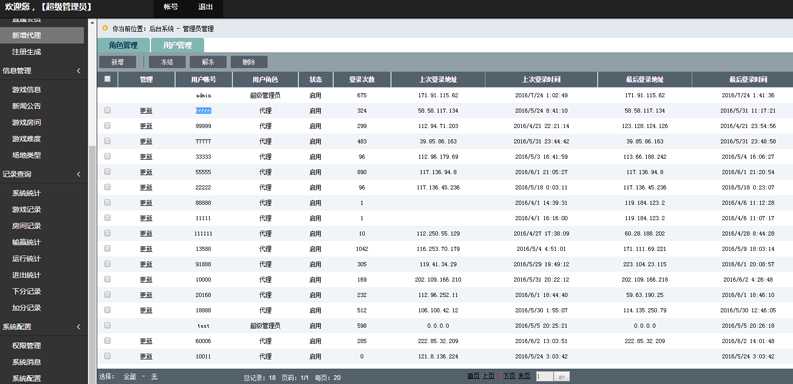Click the 登录次数 column header

[x=362, y=79]
